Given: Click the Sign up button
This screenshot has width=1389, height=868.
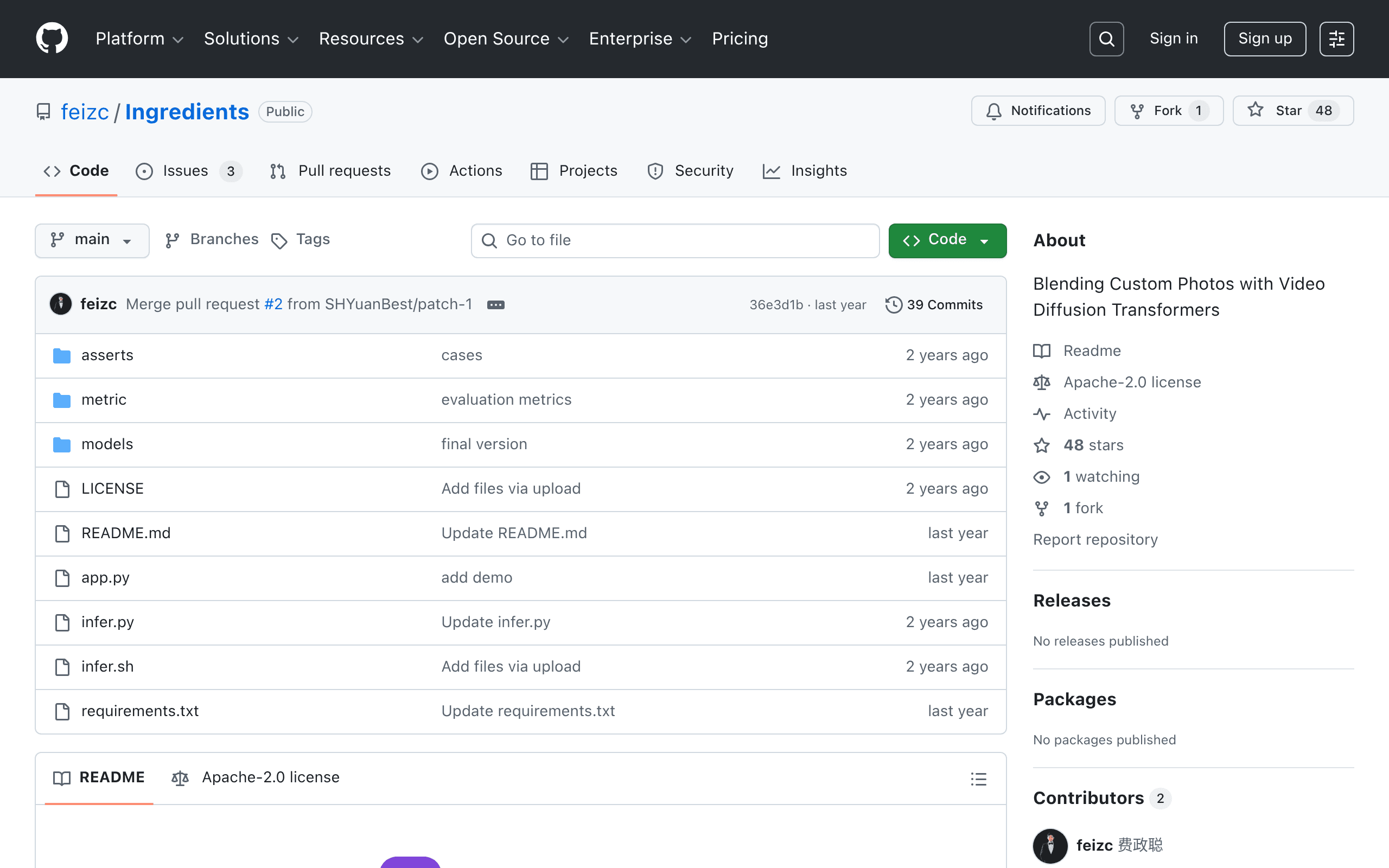Looking at the screenshot, I should [x=1264, y=39].
